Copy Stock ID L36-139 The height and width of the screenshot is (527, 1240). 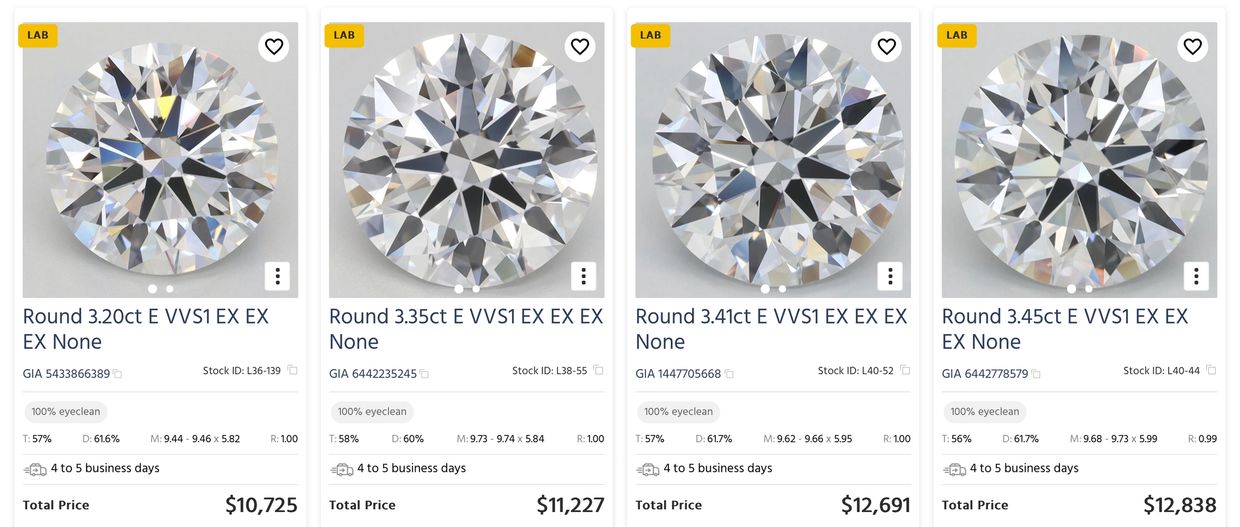(x=292, y=370)
